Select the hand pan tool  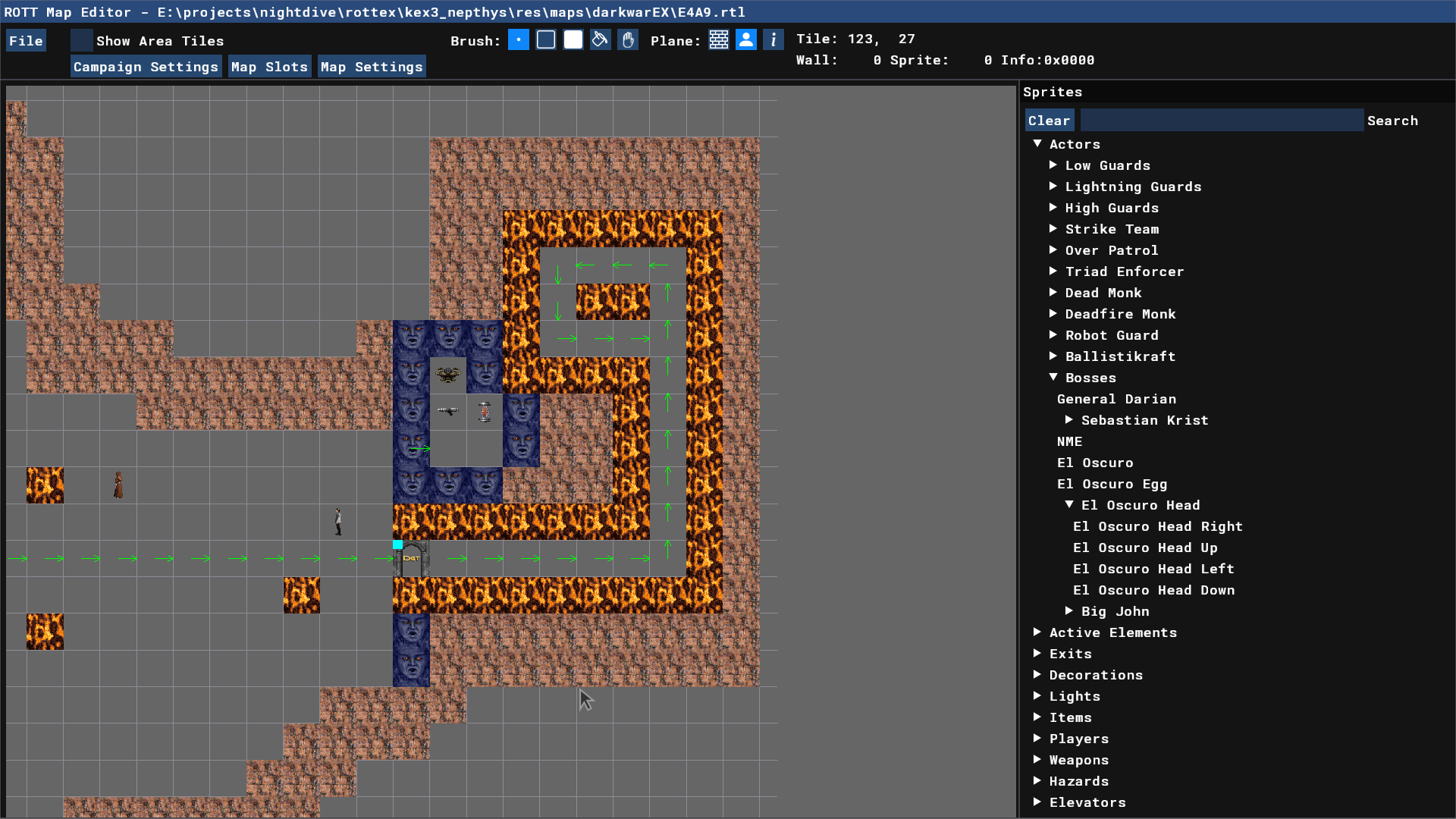point(628,40)
